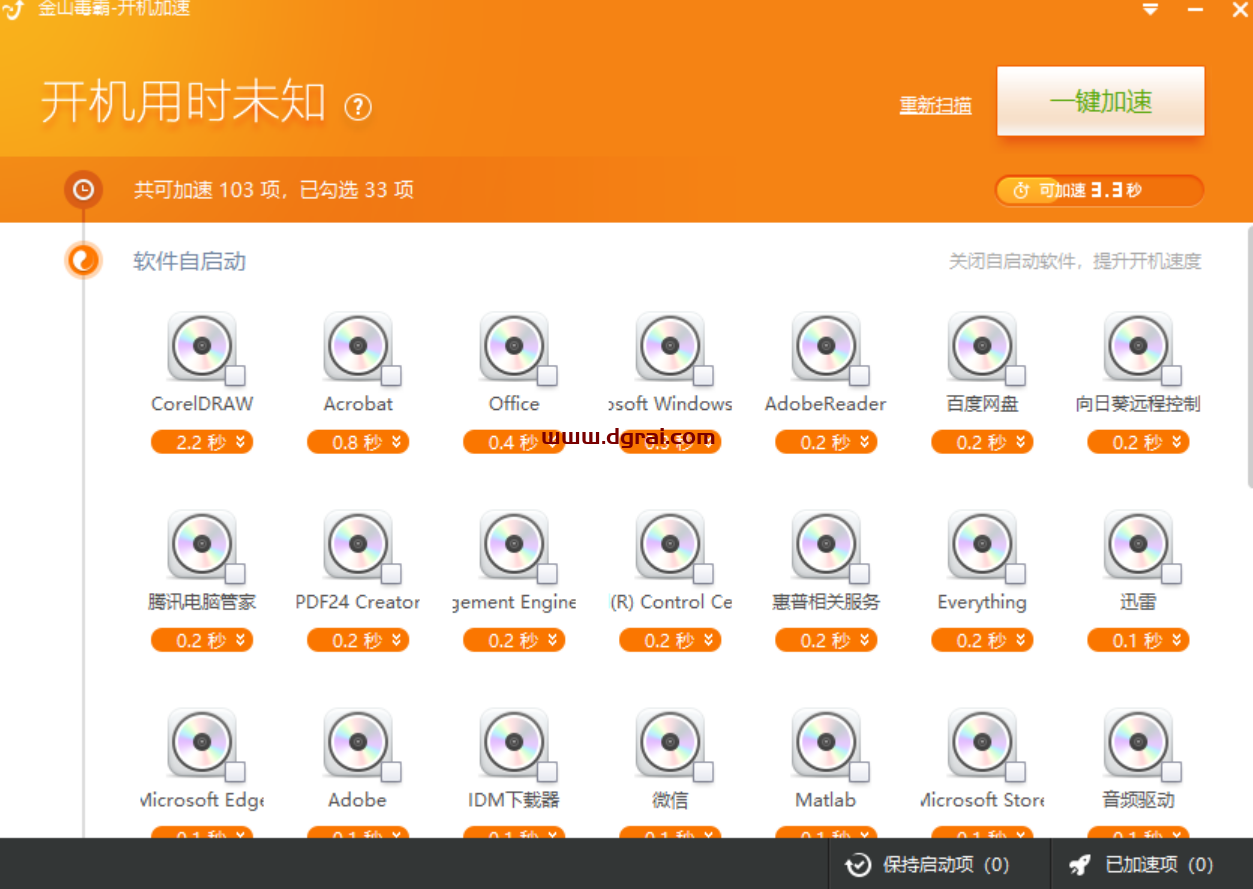Click the 微信 startup icon
Viewport: 1253px width, 889px height.
click(x=670, y=743)
